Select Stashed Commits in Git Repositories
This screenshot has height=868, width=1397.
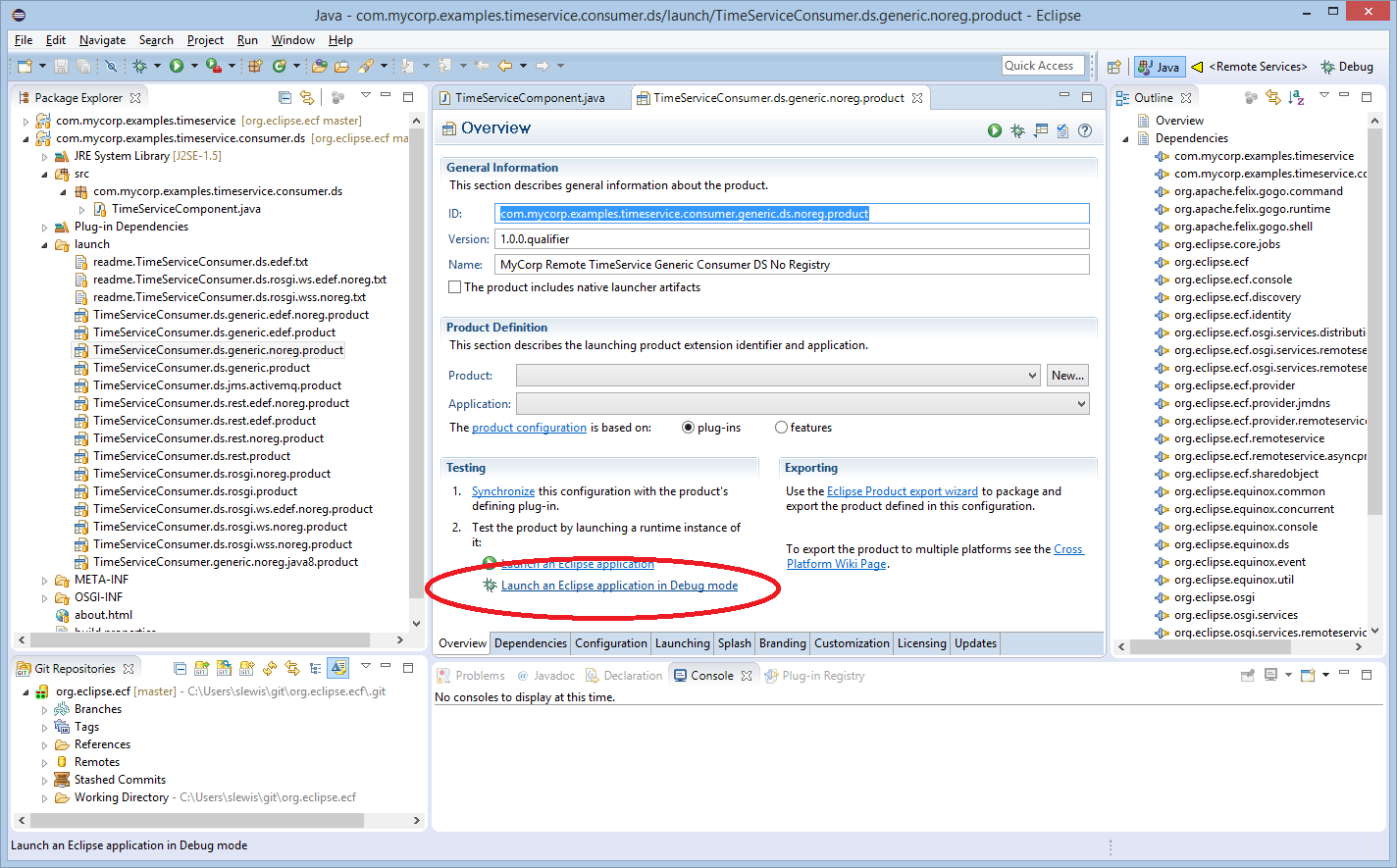click(120, 780)
